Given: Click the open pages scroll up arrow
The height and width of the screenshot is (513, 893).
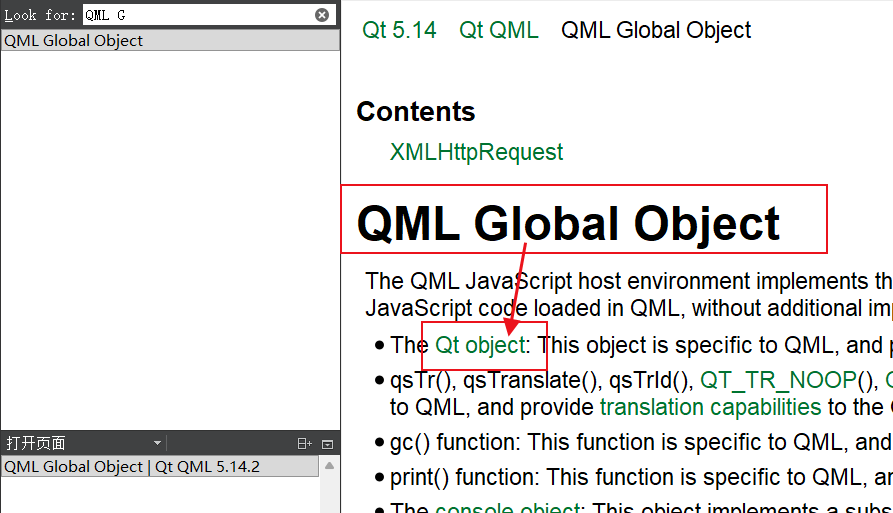Looking at the screenshot, I should (x=329, y=466).
